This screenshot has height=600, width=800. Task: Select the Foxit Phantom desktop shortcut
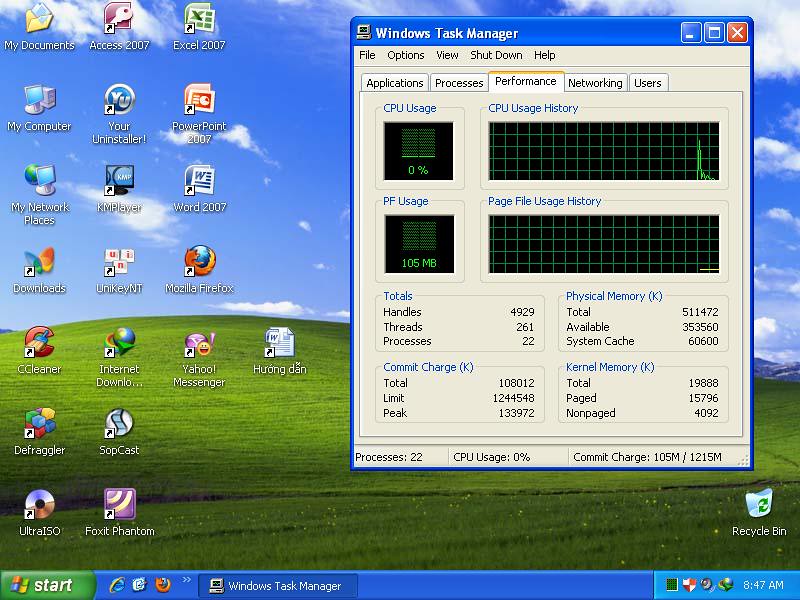(x=119, y=512)
